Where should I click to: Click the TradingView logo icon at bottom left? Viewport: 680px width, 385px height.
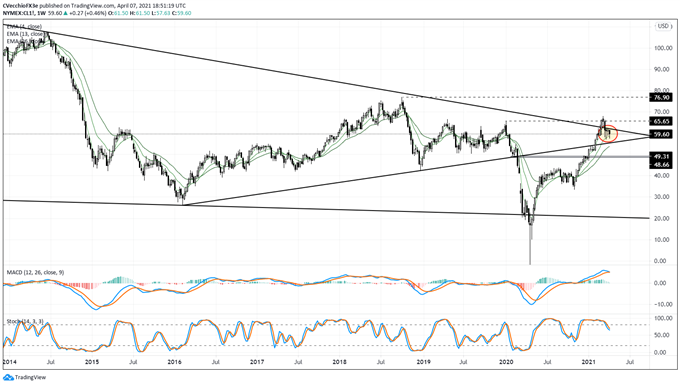tap(7, 378)
